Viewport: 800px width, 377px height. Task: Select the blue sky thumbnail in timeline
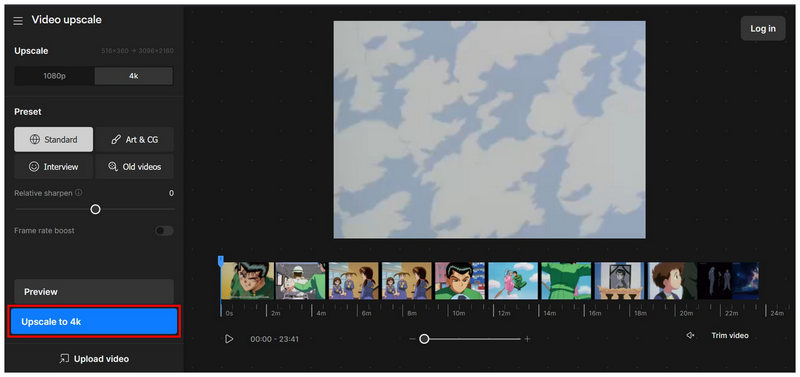coord(513,281)
